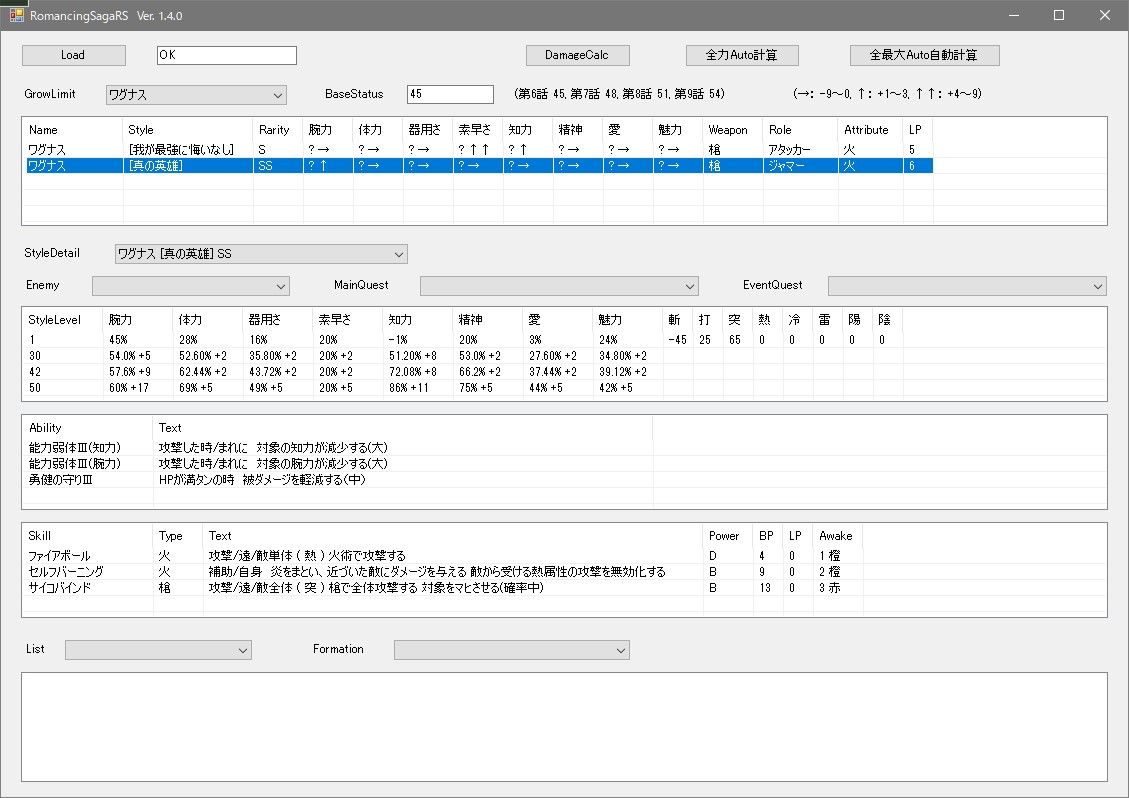Run 全力Auto計算
This screenshot has height=798, width=1129.
coord(742,55)
